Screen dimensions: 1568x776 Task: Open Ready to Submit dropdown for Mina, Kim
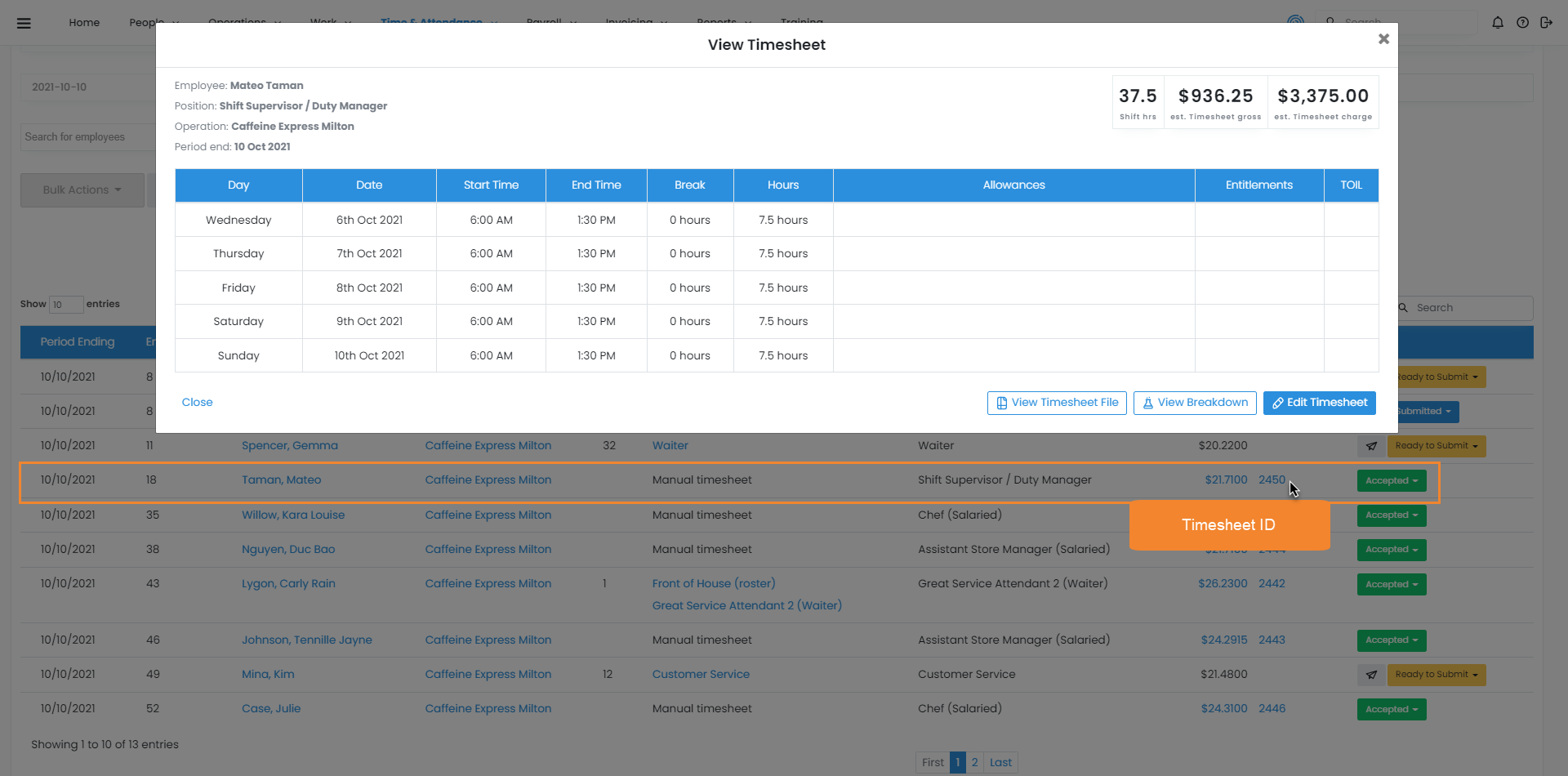1437,675
